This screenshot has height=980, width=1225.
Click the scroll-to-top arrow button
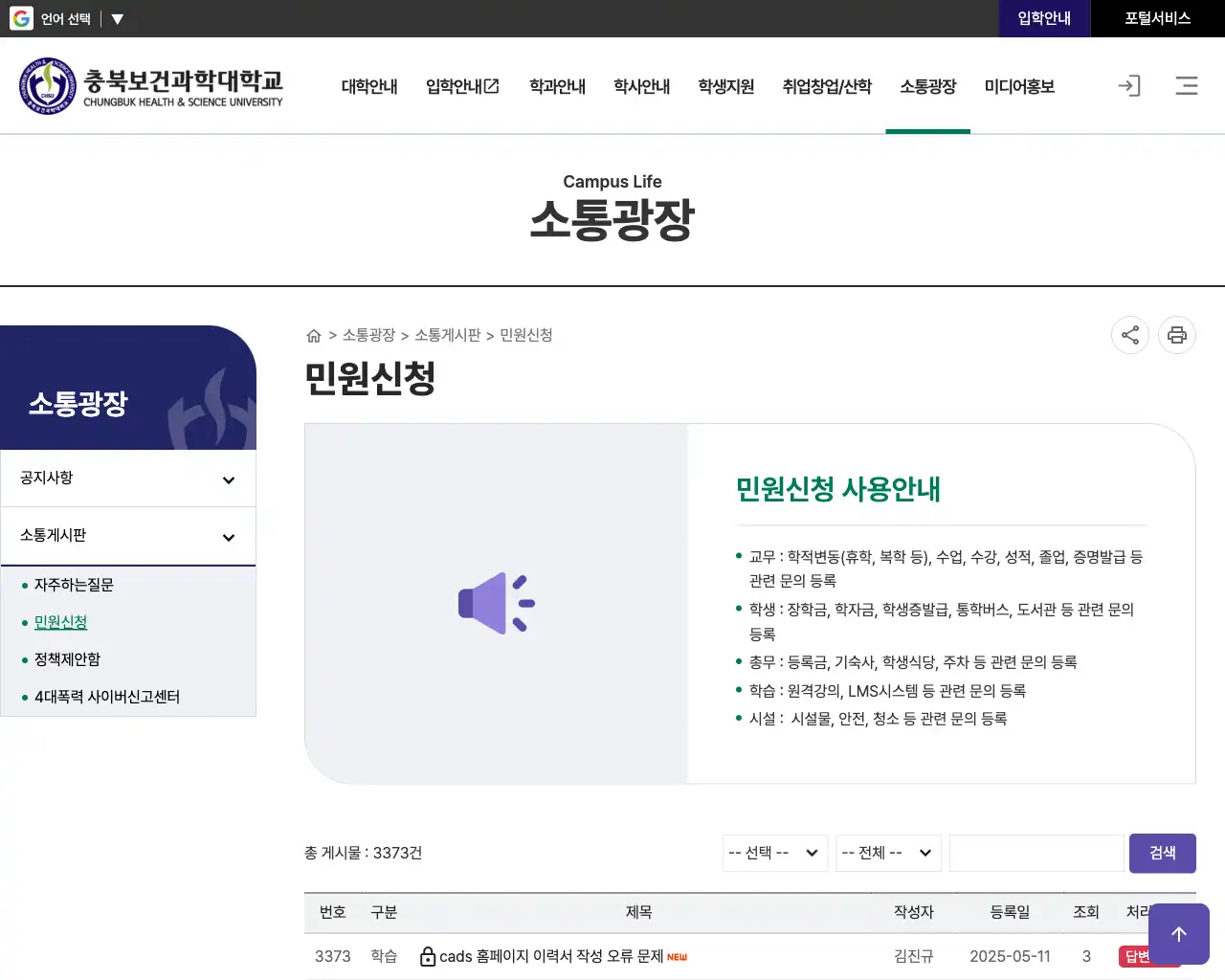pos(1179,934)
